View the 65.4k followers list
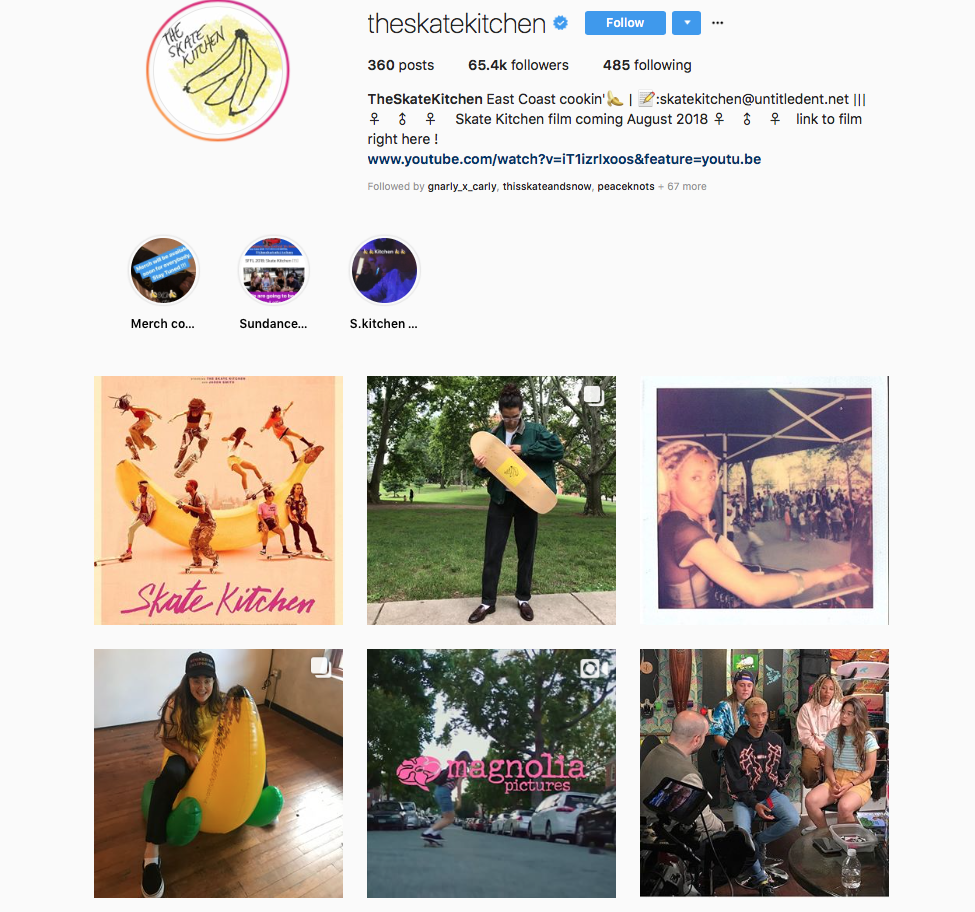975x912 pixels. click(x=518, y=65)
